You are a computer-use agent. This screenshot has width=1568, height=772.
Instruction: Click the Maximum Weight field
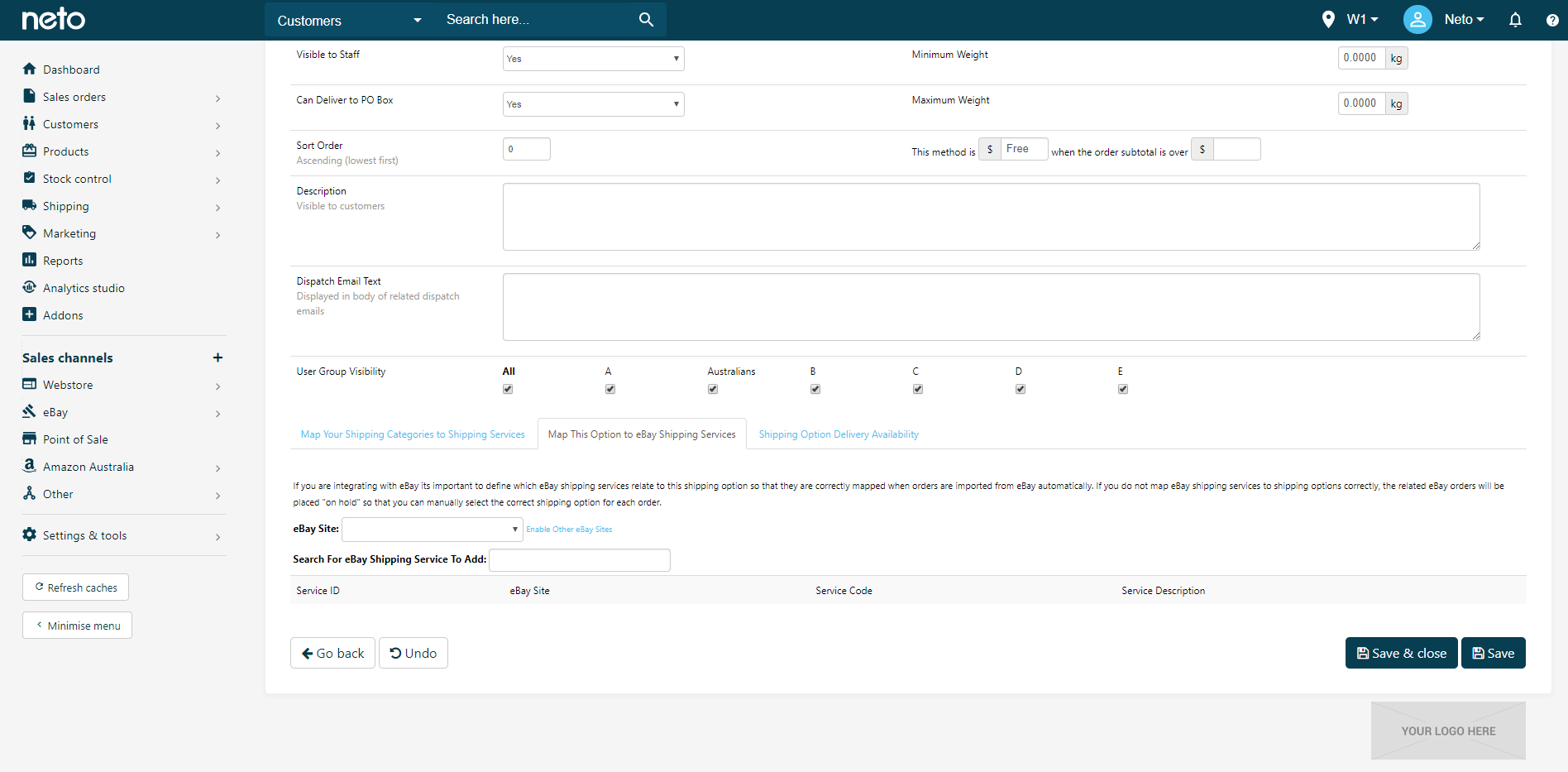1361,103
